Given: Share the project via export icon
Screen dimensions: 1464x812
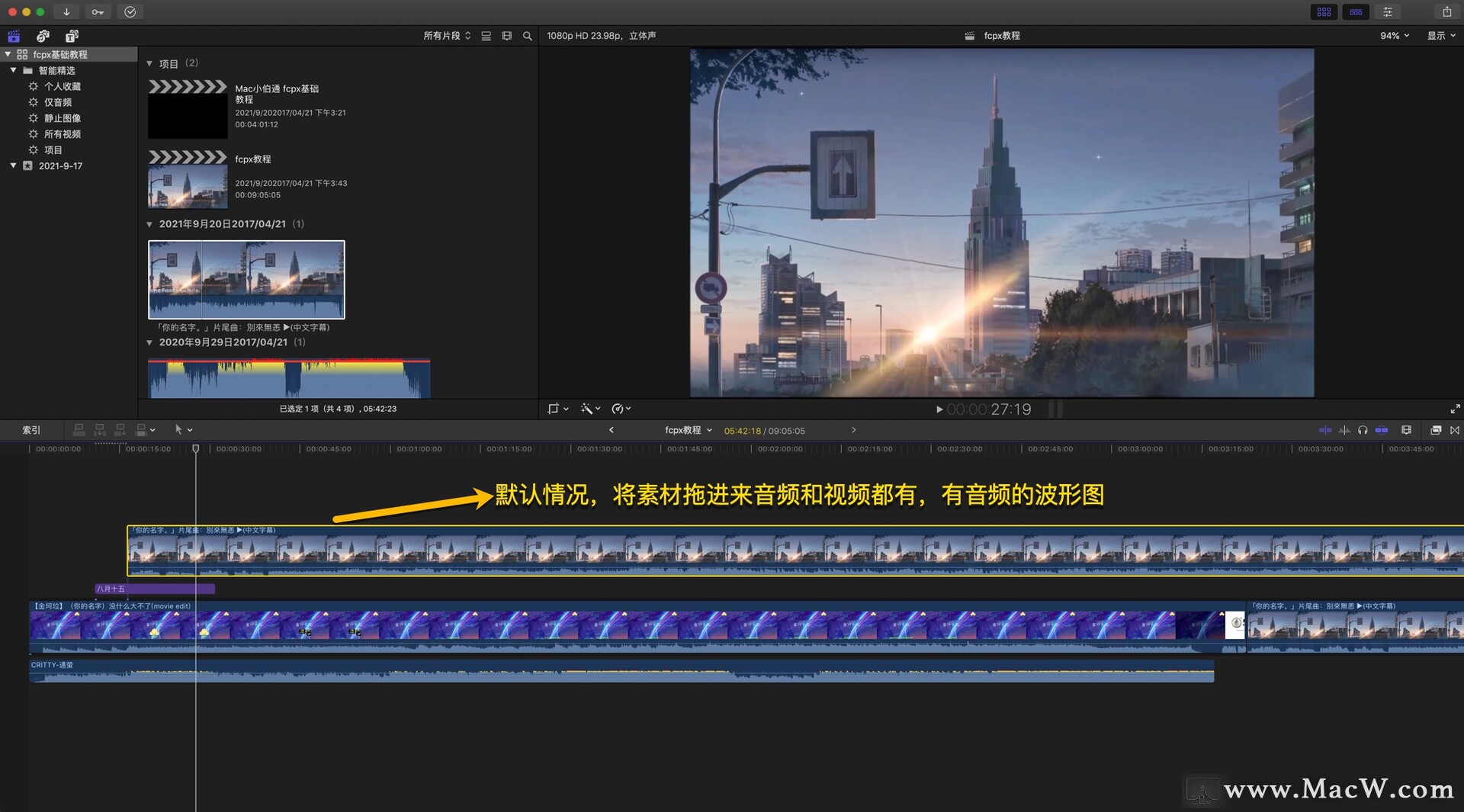Looking at the screenshot, I should [1446, 11].
